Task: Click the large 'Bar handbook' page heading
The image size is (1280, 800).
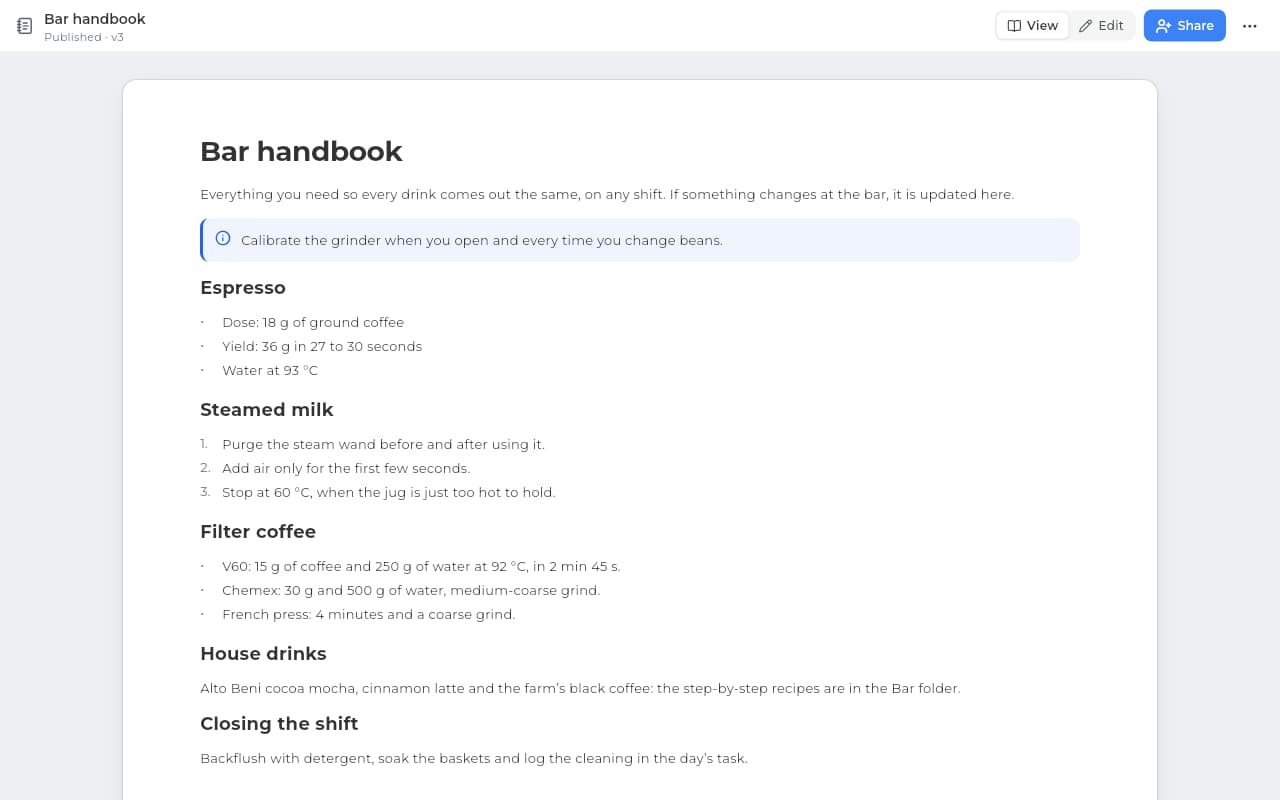Action: tap(301, 151)
